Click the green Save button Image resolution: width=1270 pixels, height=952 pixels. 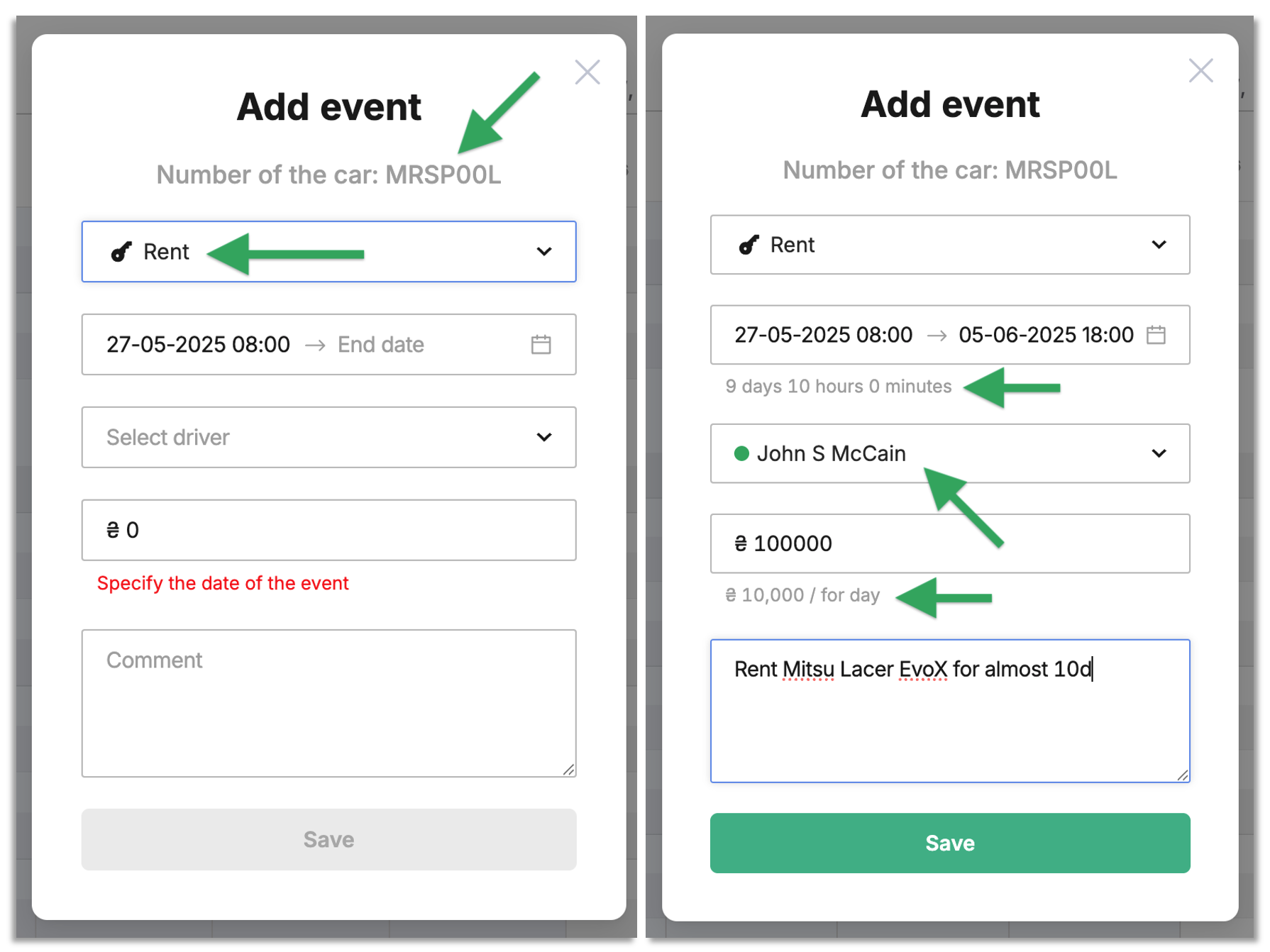(950, 843)
